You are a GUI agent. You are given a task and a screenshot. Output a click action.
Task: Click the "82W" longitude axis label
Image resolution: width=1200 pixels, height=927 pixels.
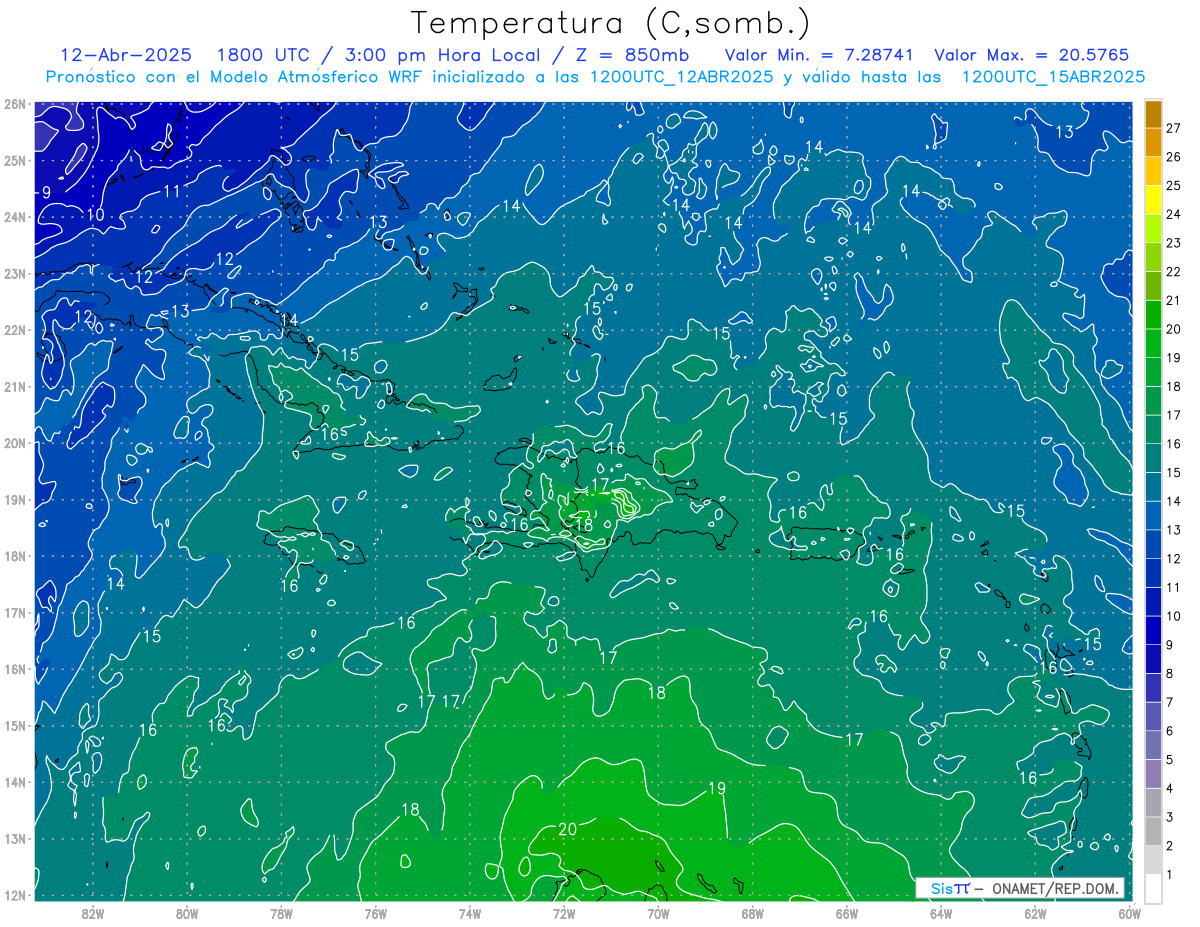tap(93, 913)
